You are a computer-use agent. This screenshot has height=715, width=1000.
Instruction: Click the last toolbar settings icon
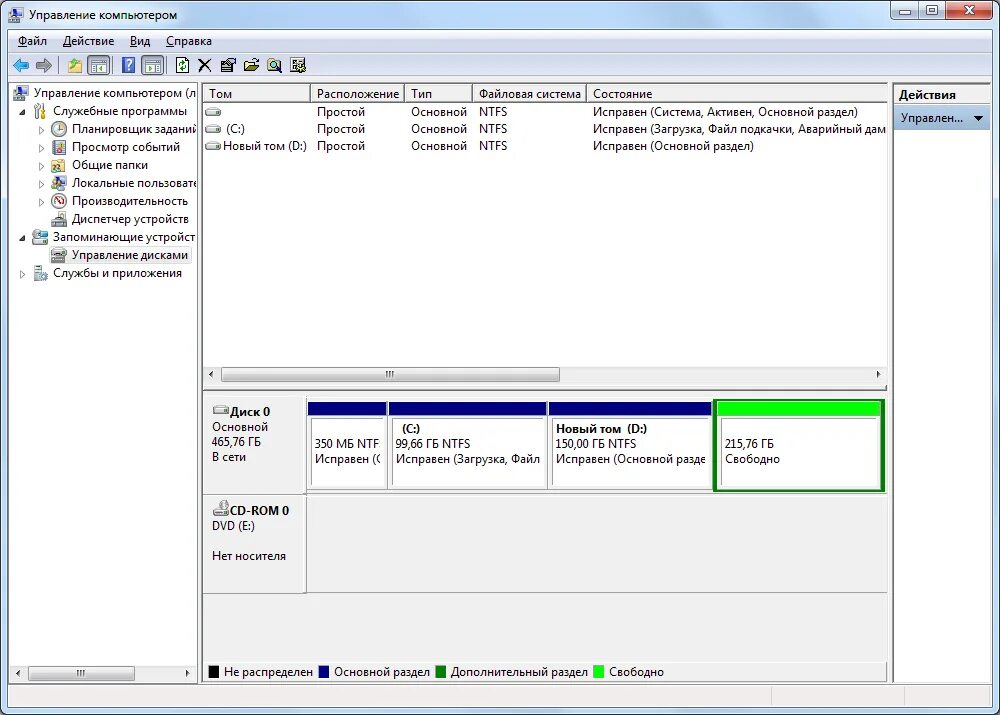click(x=298, y=65)
